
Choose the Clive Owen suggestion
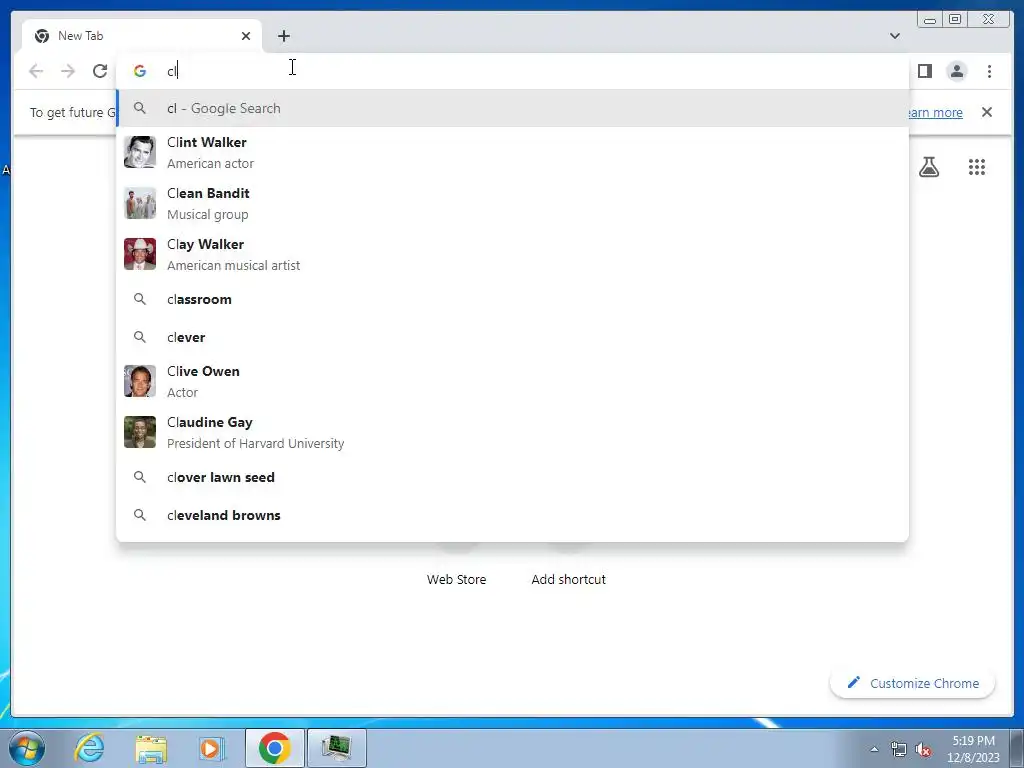(513, 381)
